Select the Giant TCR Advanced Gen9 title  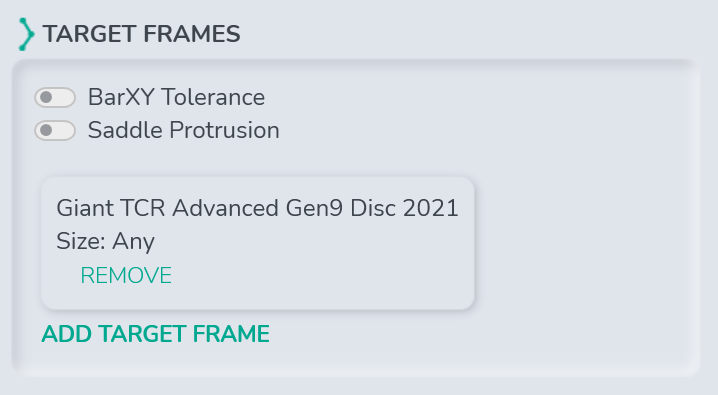257,208
